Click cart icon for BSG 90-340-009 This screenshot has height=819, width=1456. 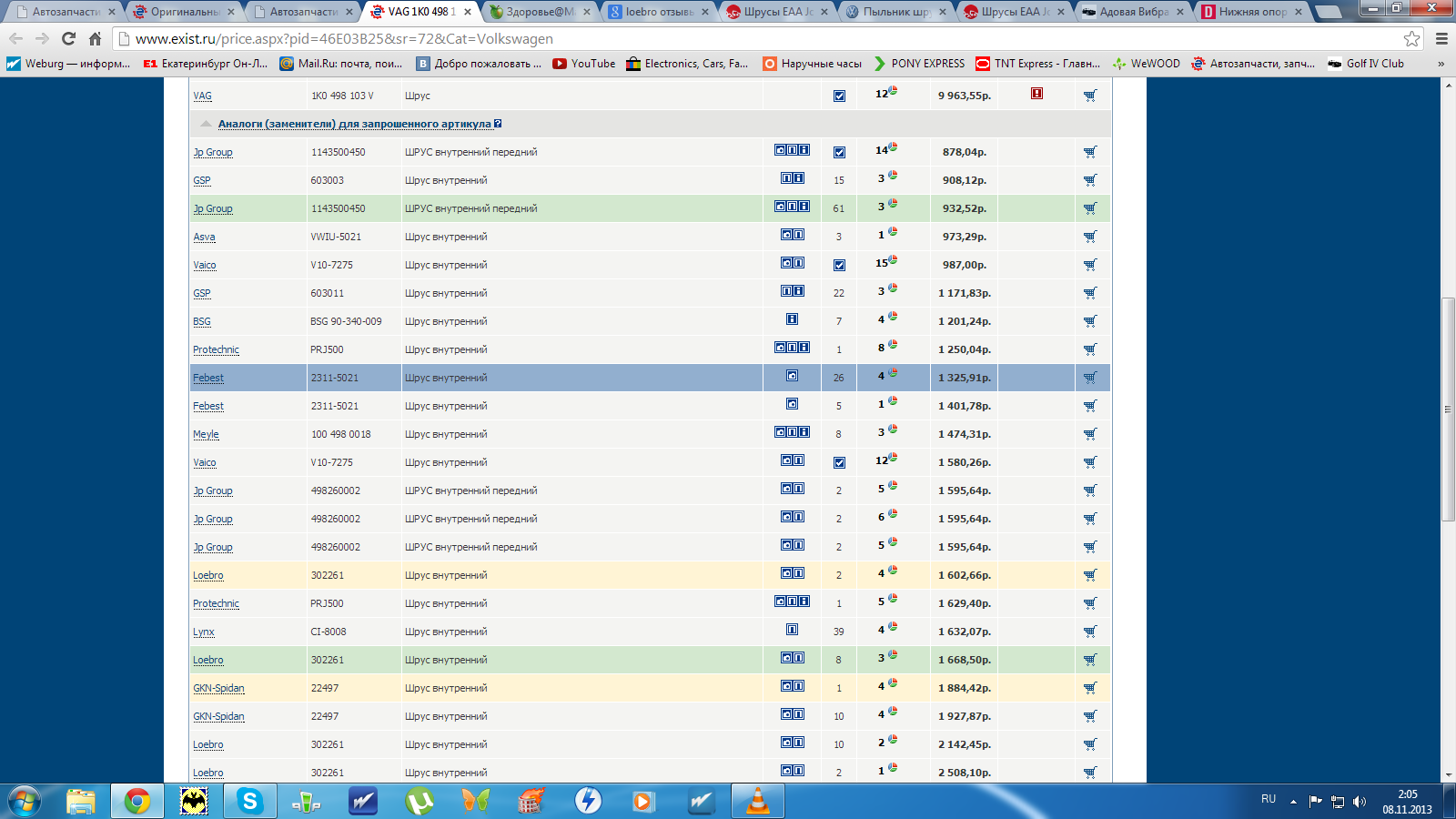[1090, 321]
